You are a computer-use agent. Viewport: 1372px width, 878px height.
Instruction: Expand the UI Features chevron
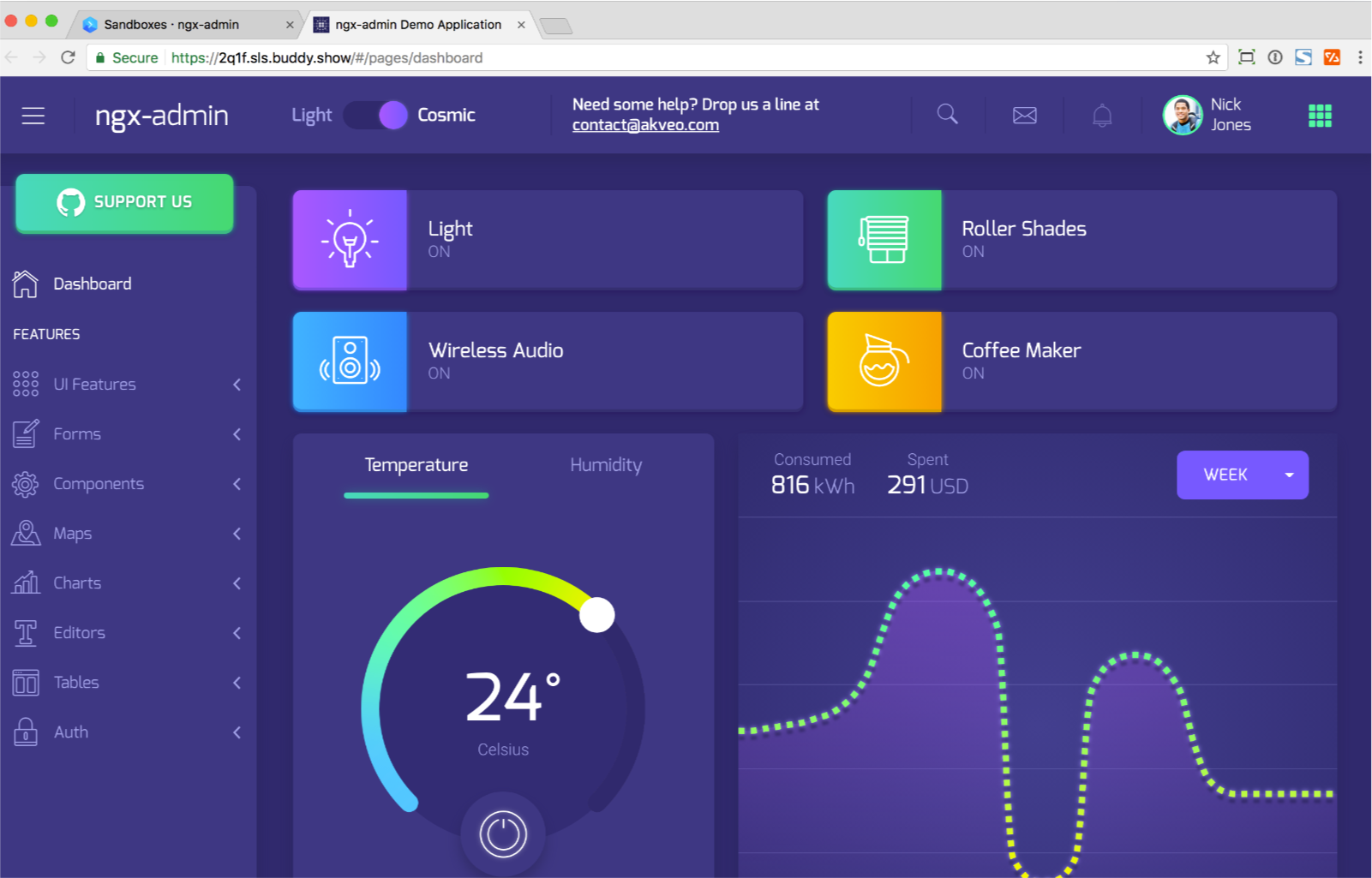pos(237,385)
